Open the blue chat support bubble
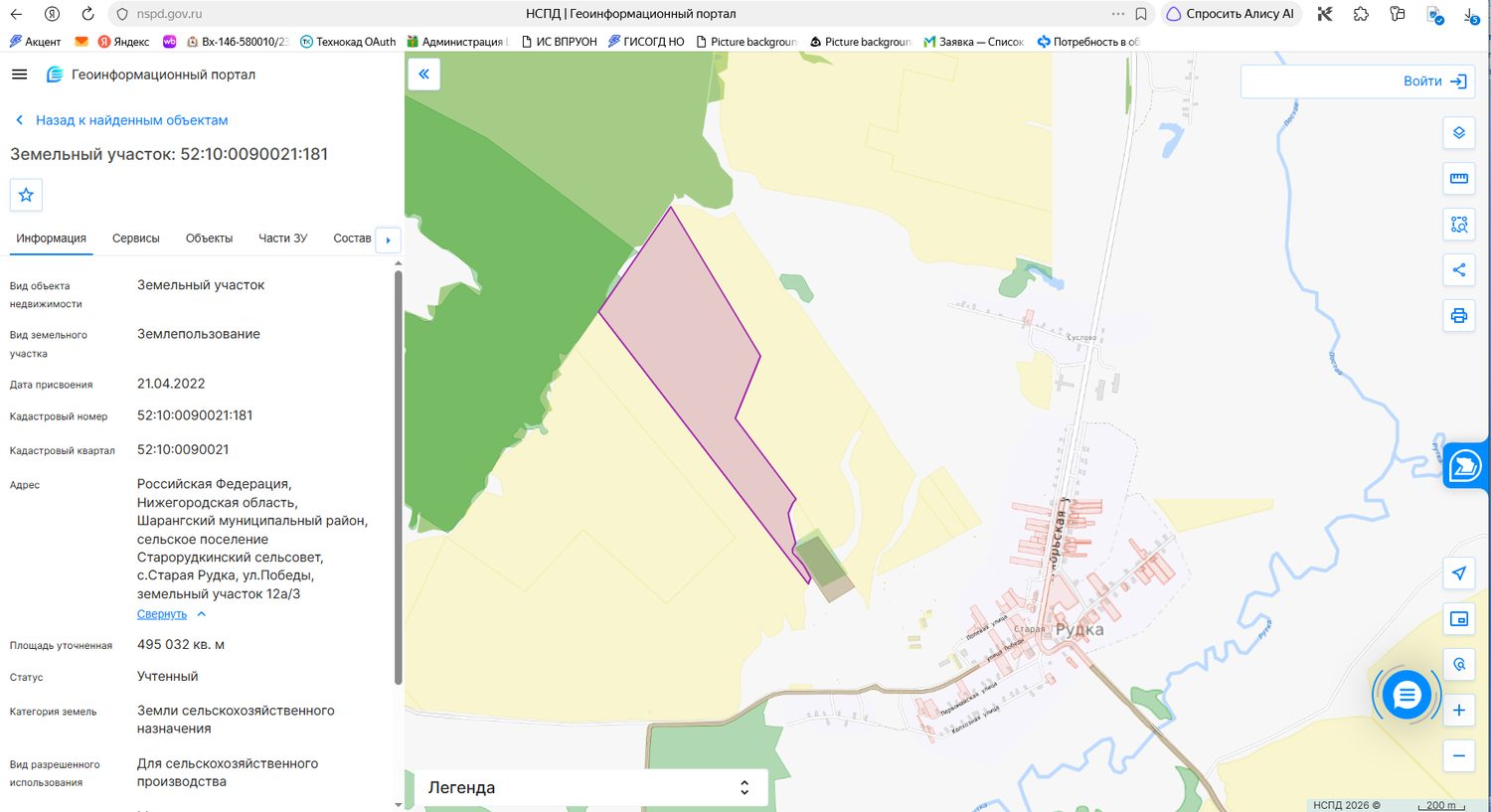Viewport: 1491px width, 812px height. (1406, 696)
